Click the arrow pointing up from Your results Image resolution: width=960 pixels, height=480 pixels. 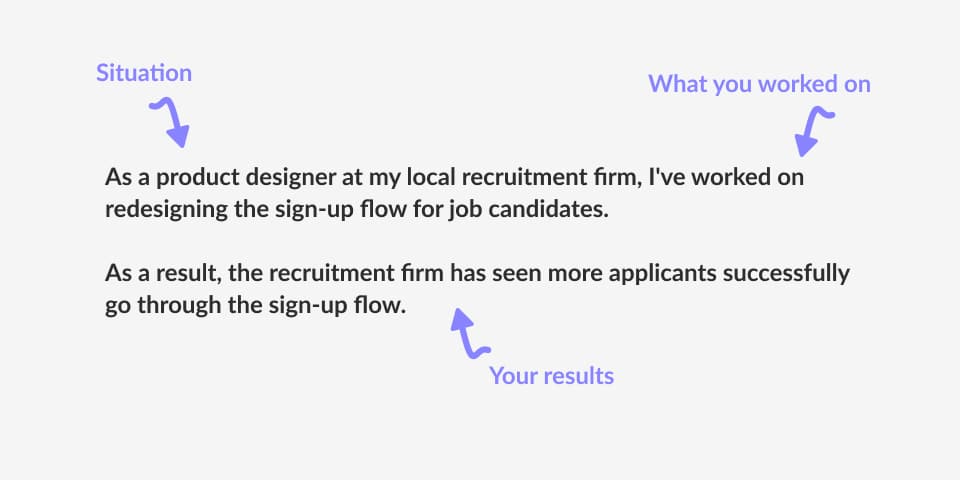[x=470, y=332]
